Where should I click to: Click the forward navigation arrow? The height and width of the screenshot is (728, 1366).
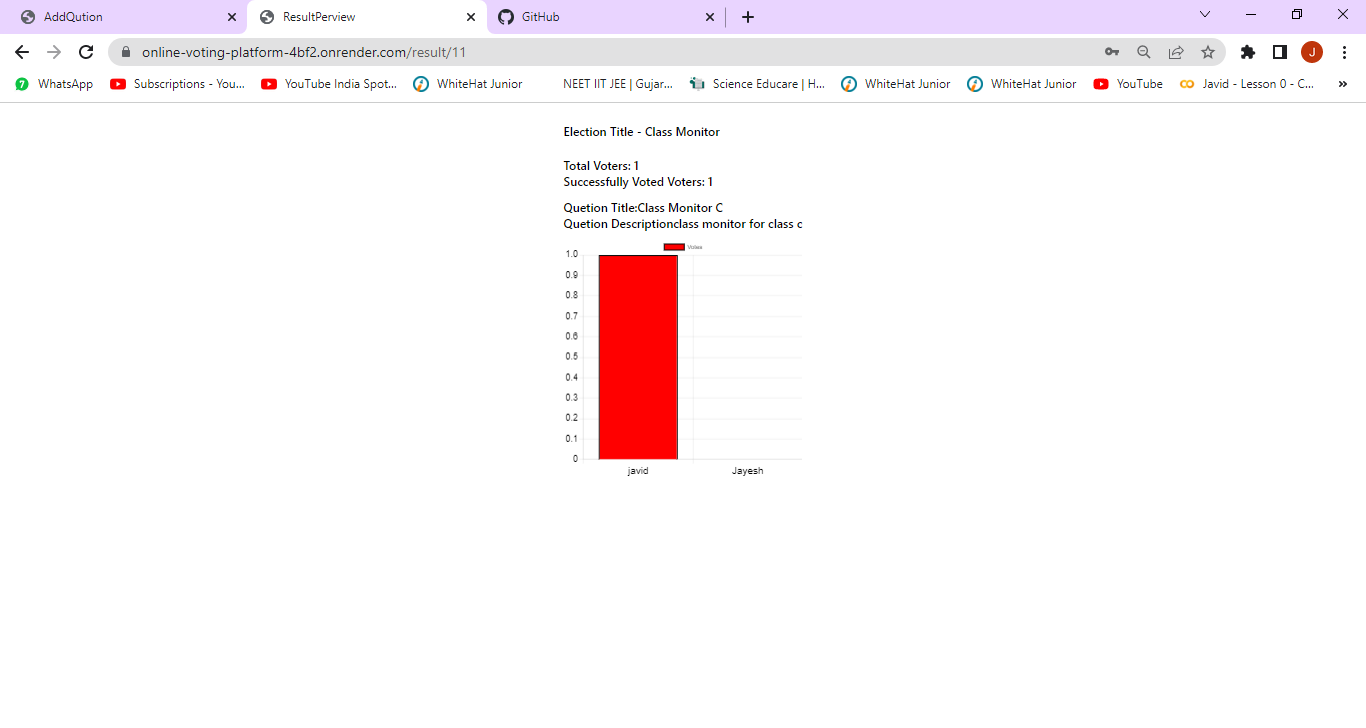coord(54,52)
